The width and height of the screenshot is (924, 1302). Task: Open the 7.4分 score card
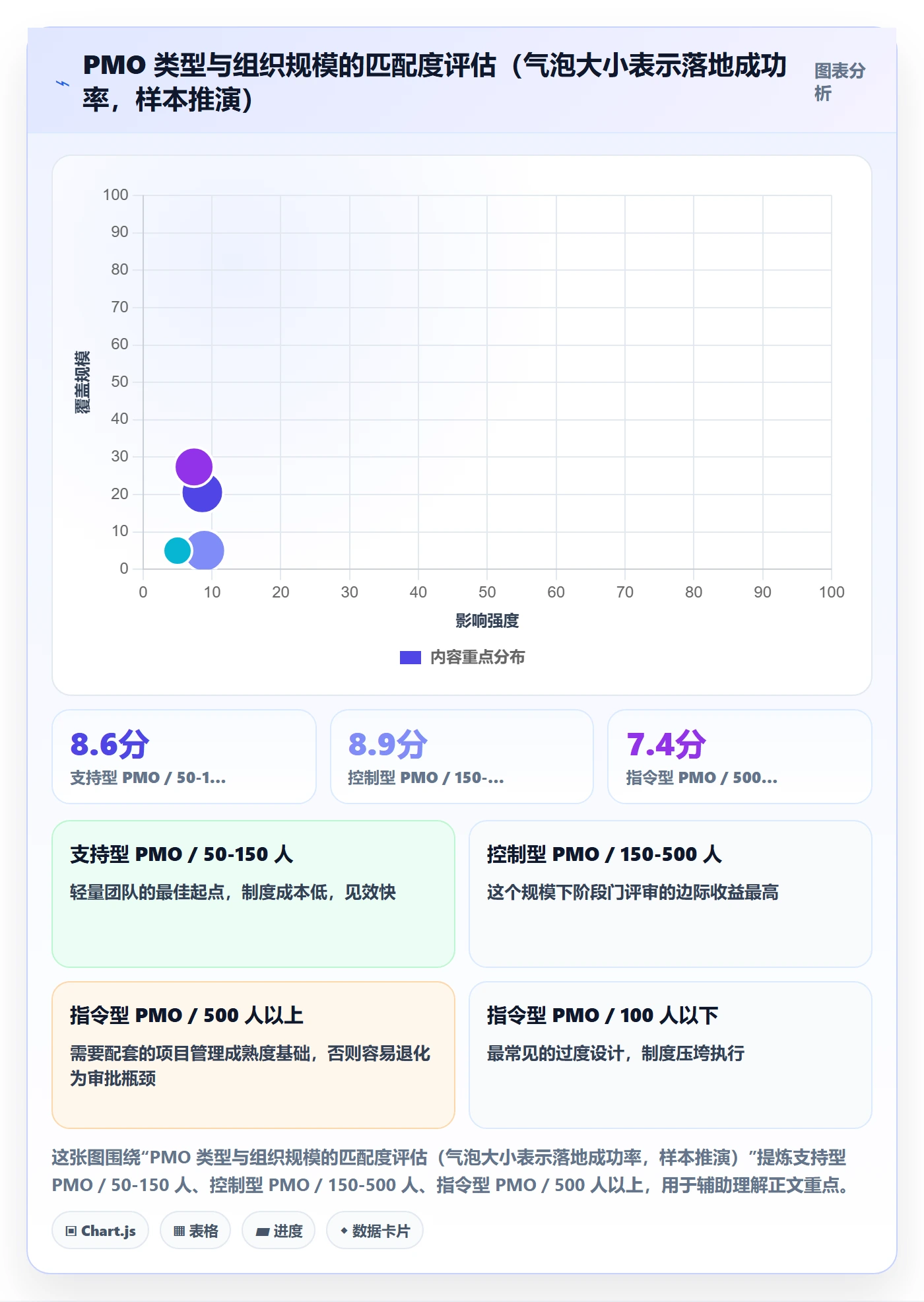tap(740, 757)
